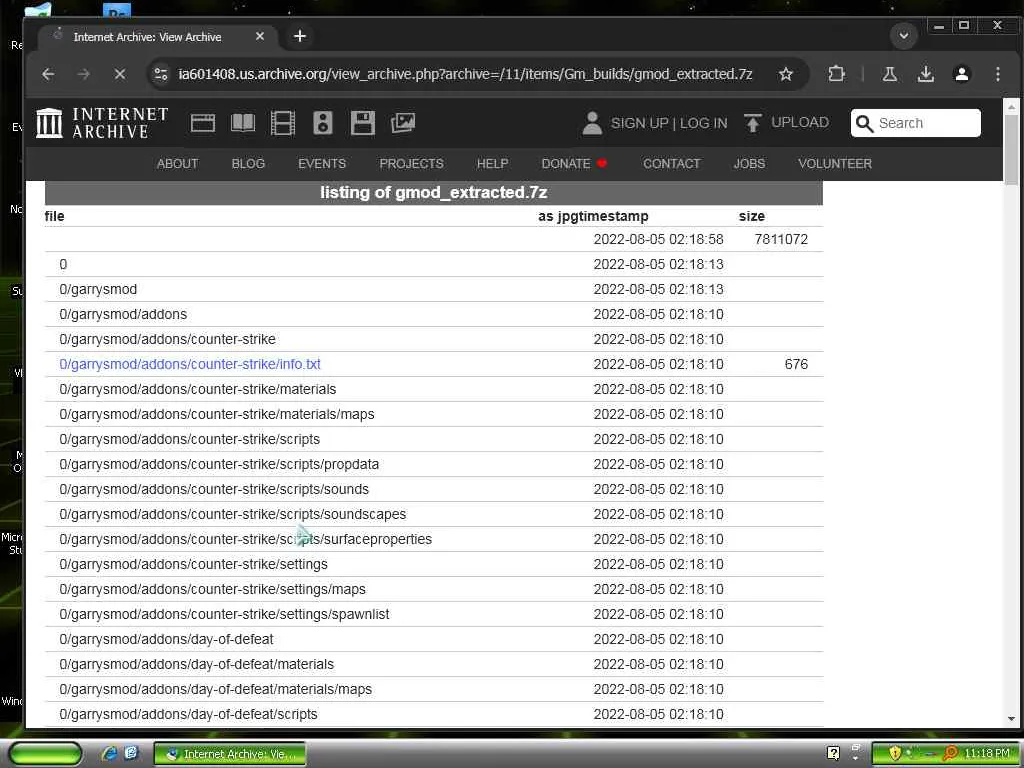This screenshot has width=1024, height=768.
Task: Open the Texts book icon
Action: (243, 123)
